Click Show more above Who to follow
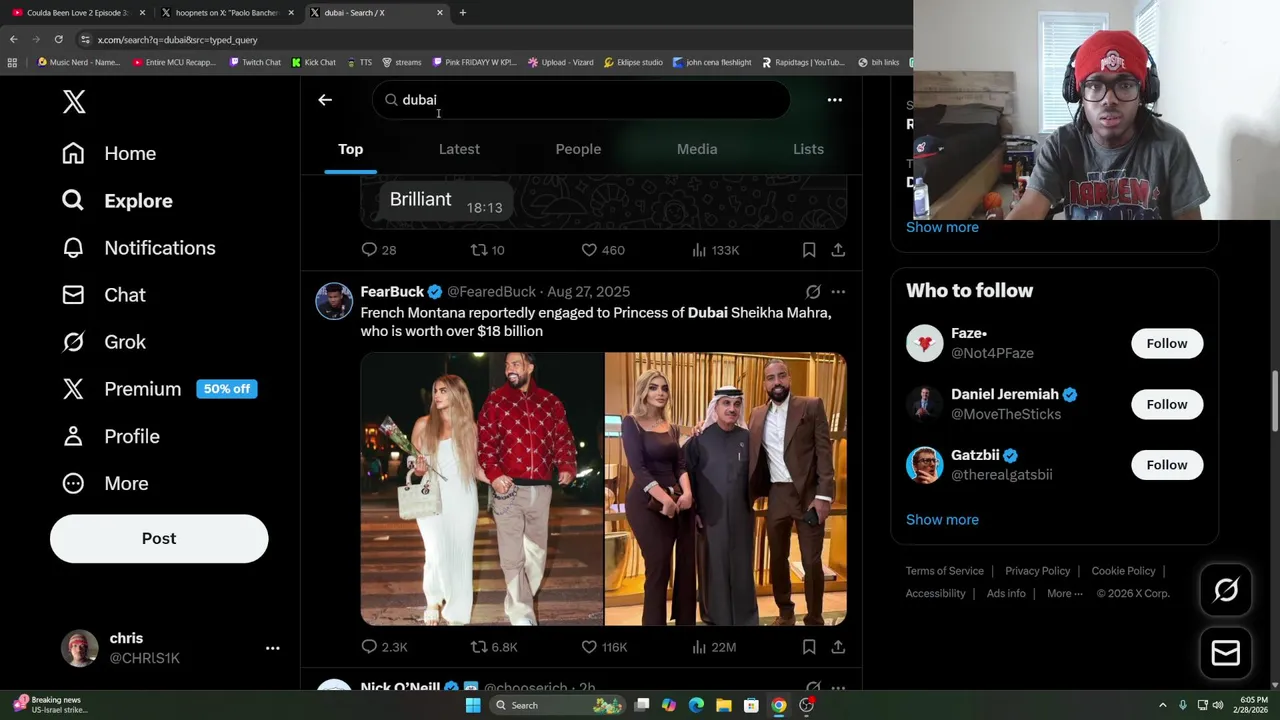Image resolution: width=1280 pixels, height=720 pixels. click(942, 227)
